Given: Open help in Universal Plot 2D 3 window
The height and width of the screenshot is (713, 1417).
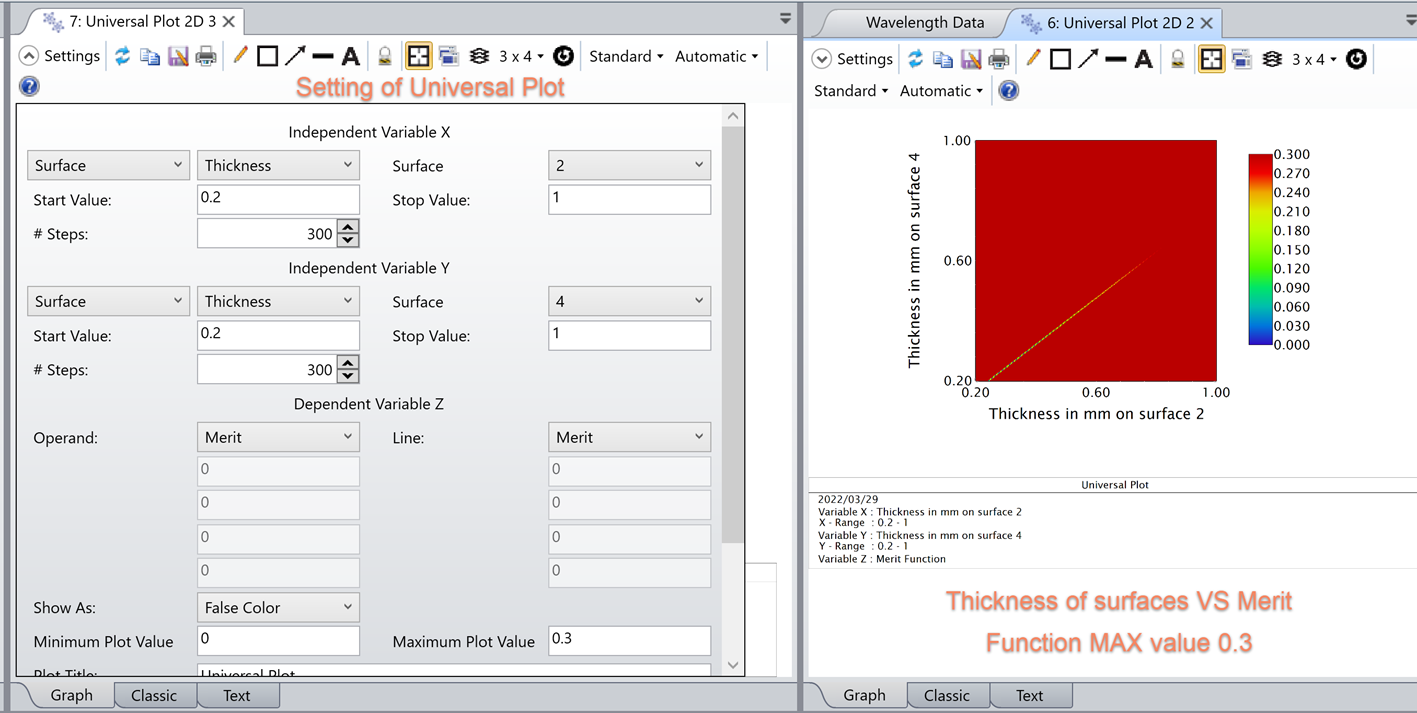Looking at the screenshot, I should coord(29,86).
